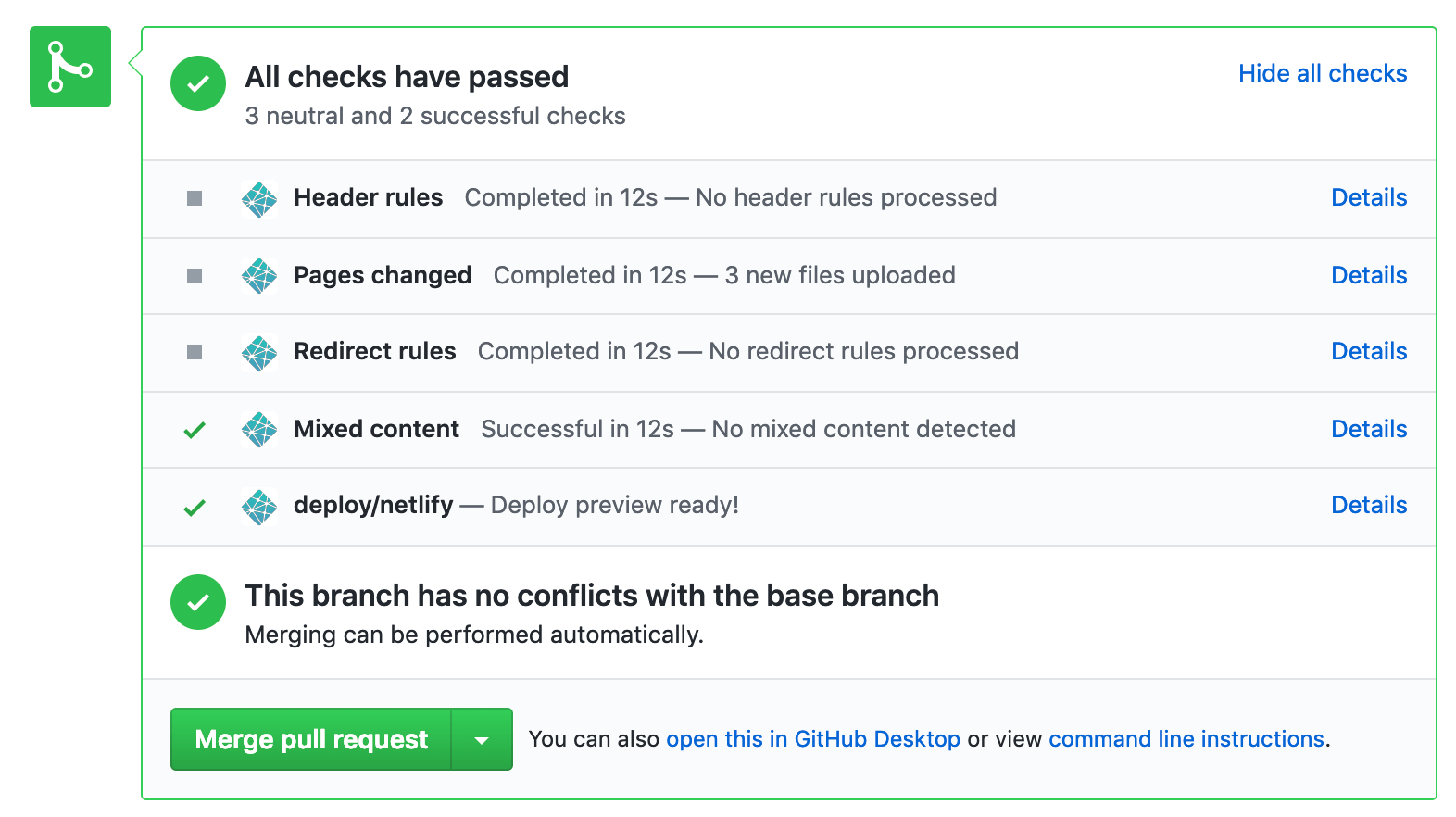
Task: Click the success checkmark for Mixed content
Action: 195,430
